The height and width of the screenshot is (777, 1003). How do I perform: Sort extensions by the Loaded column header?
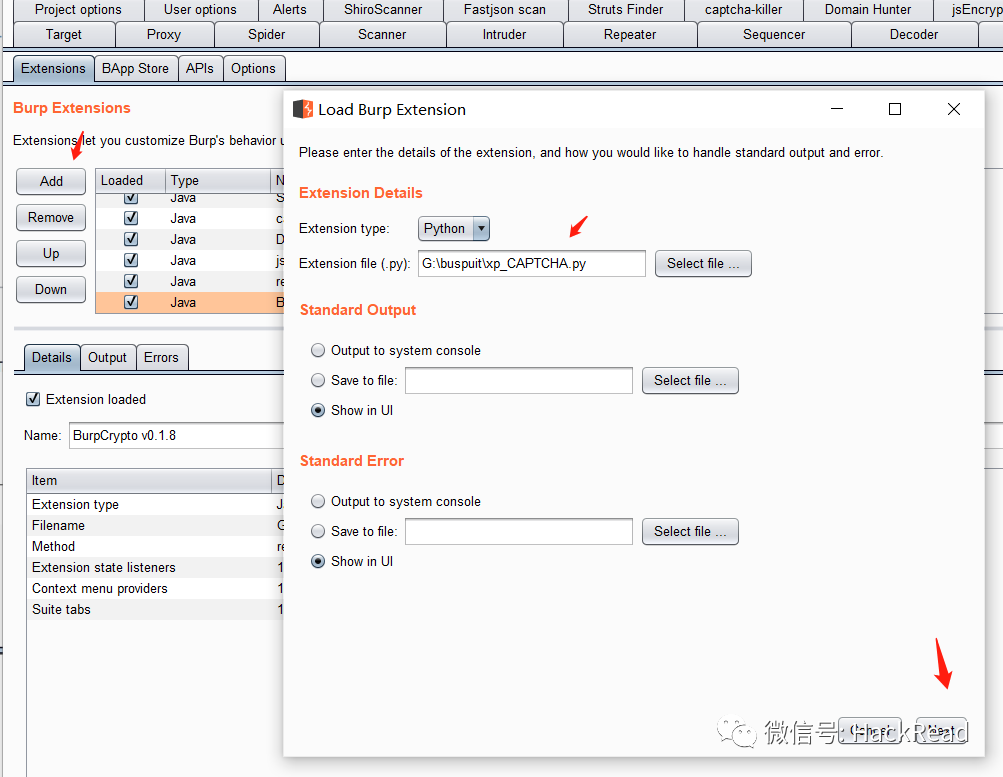pyautogui.click(x=130, y=180)
